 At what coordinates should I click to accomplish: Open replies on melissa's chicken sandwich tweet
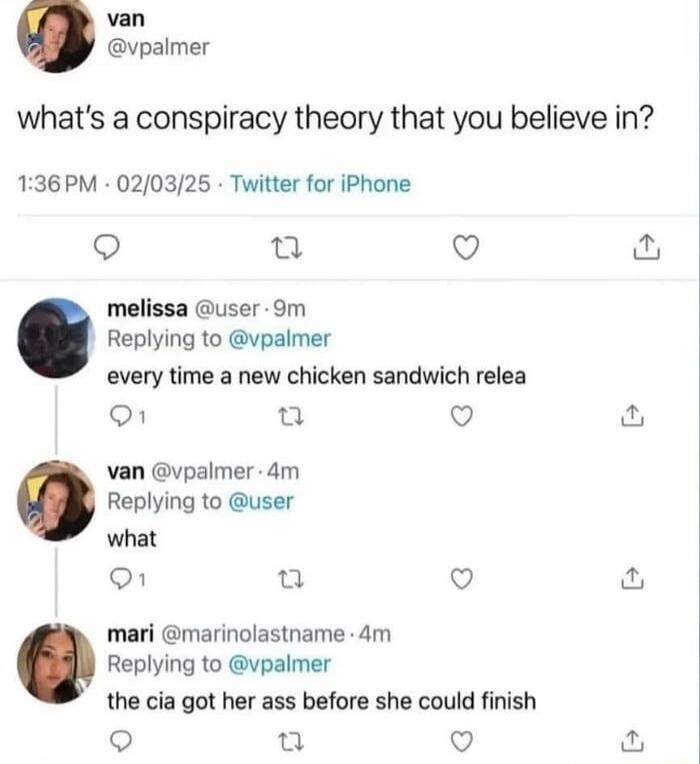pyautogui.click(x=116, y=418)
